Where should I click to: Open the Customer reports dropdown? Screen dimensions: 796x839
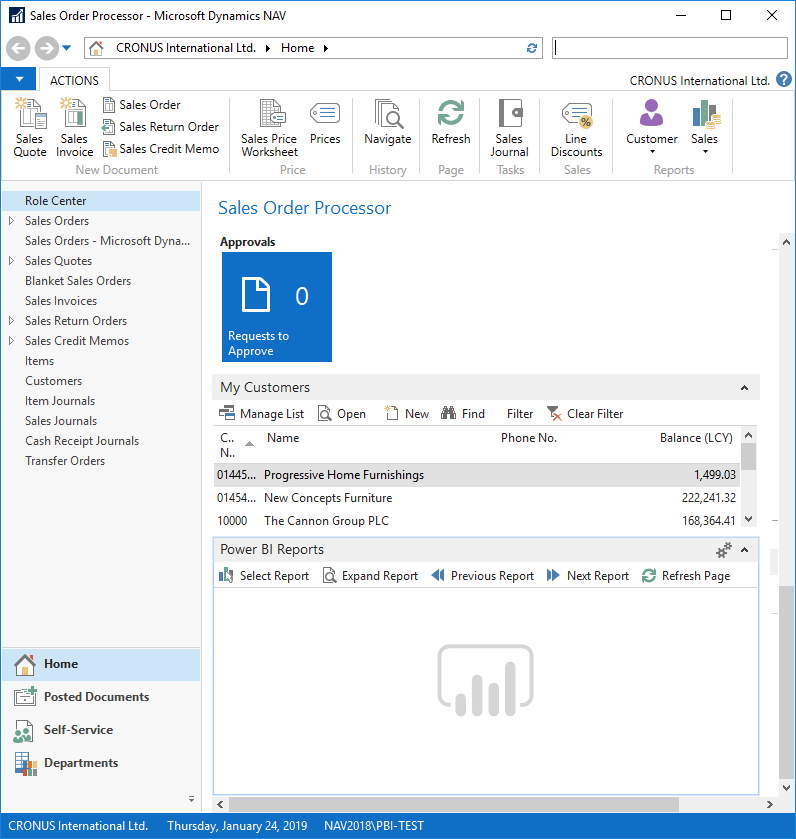pos(652,128)
